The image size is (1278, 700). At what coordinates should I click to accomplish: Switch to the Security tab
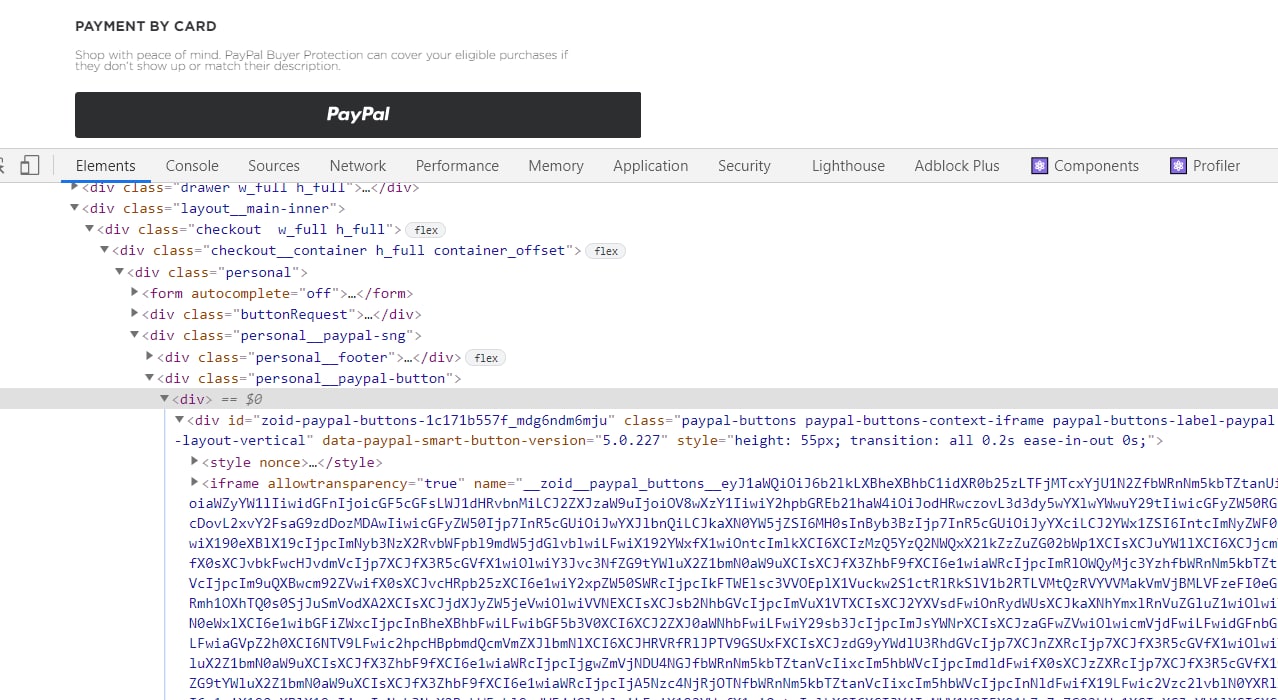pyautogui.click(x=744, y=166)
